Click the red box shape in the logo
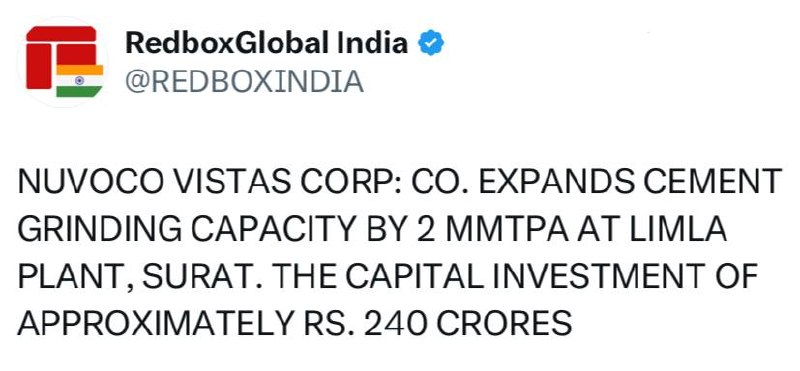 (61, 57)
